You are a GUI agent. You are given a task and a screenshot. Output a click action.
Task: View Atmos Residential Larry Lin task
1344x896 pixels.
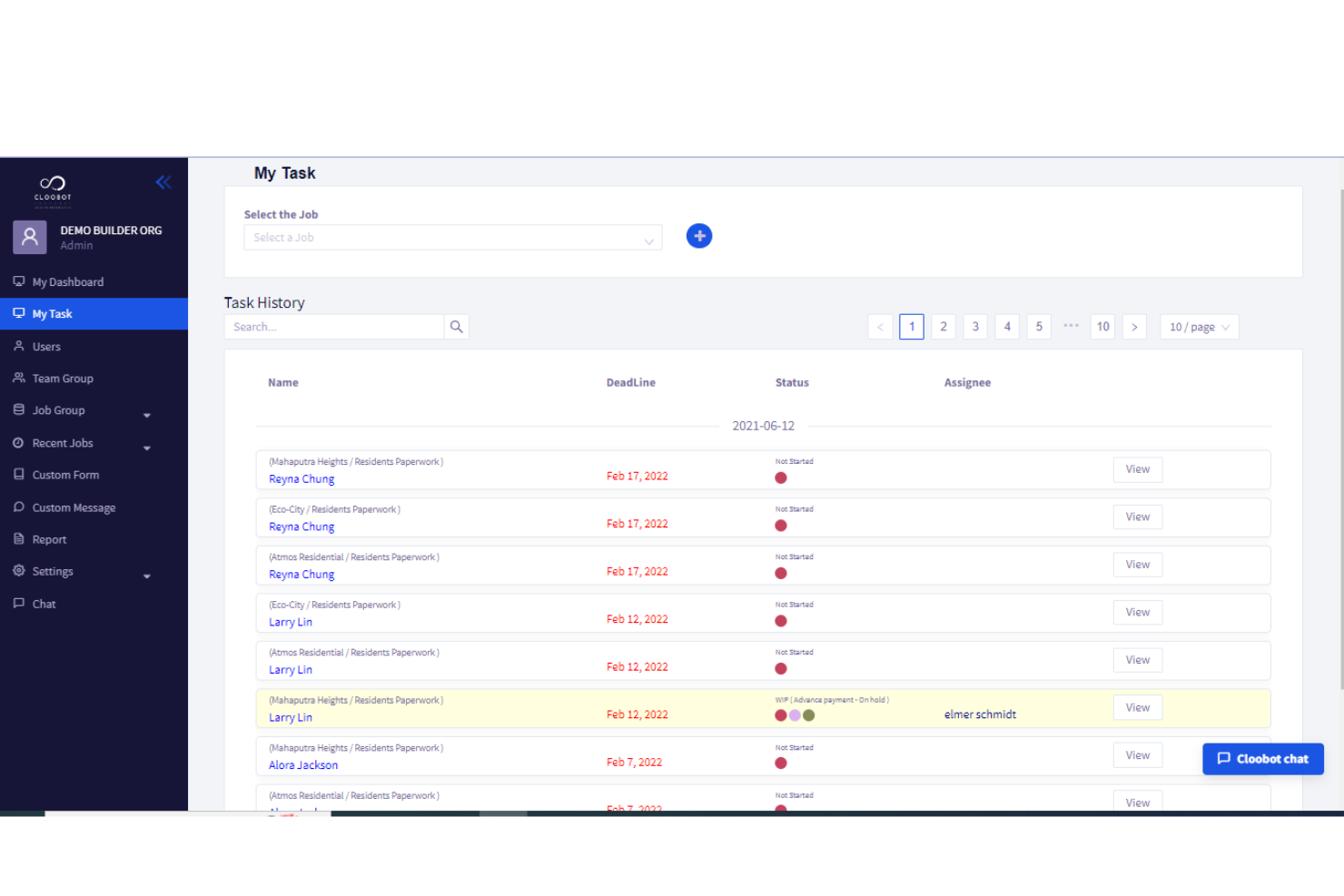pos(1138,660)
